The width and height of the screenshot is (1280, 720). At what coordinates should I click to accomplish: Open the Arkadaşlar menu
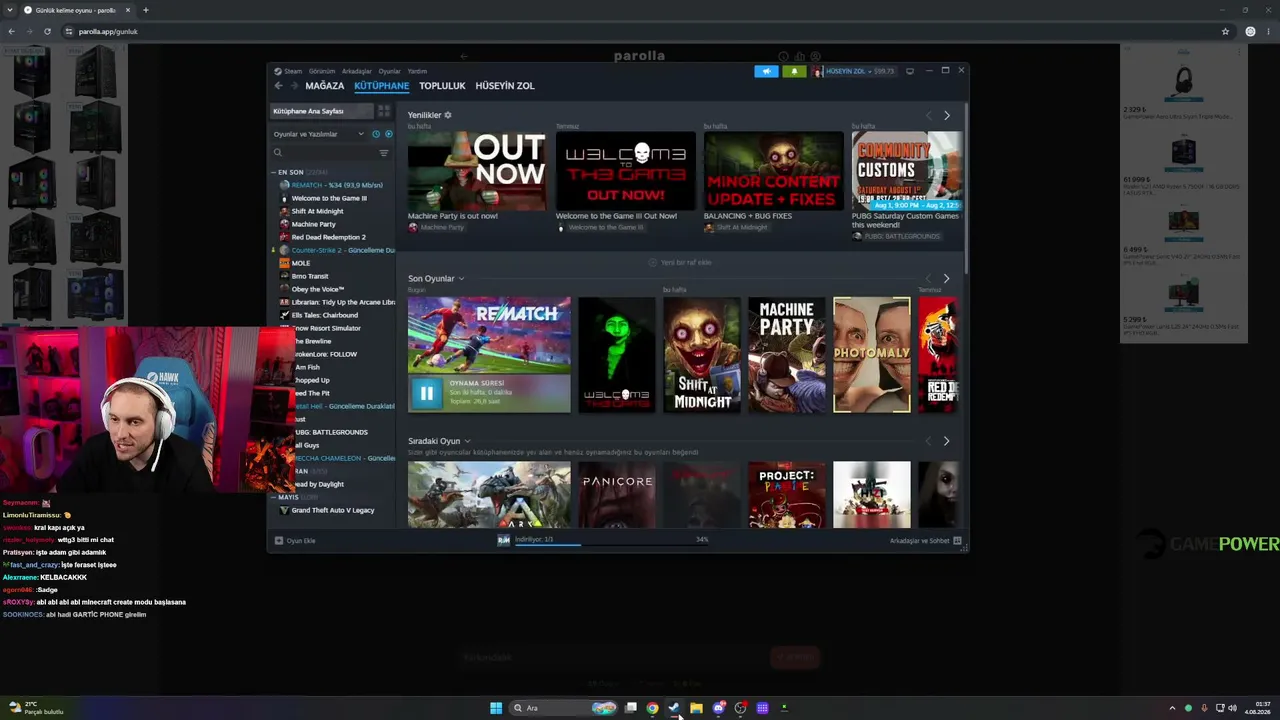click(x=357, y=71)
